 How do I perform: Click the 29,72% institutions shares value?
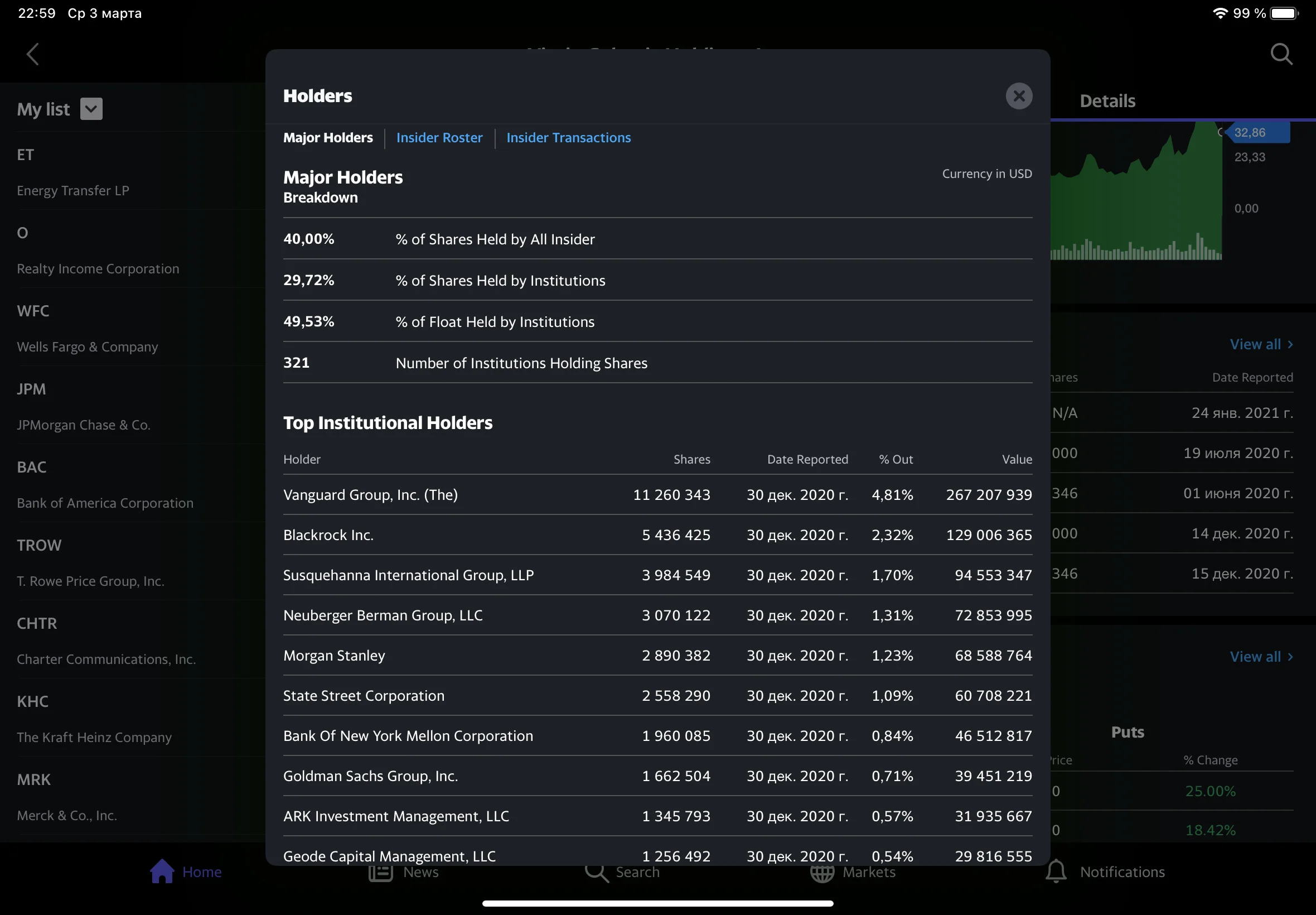pyautogui.click(x=309, y=280)
